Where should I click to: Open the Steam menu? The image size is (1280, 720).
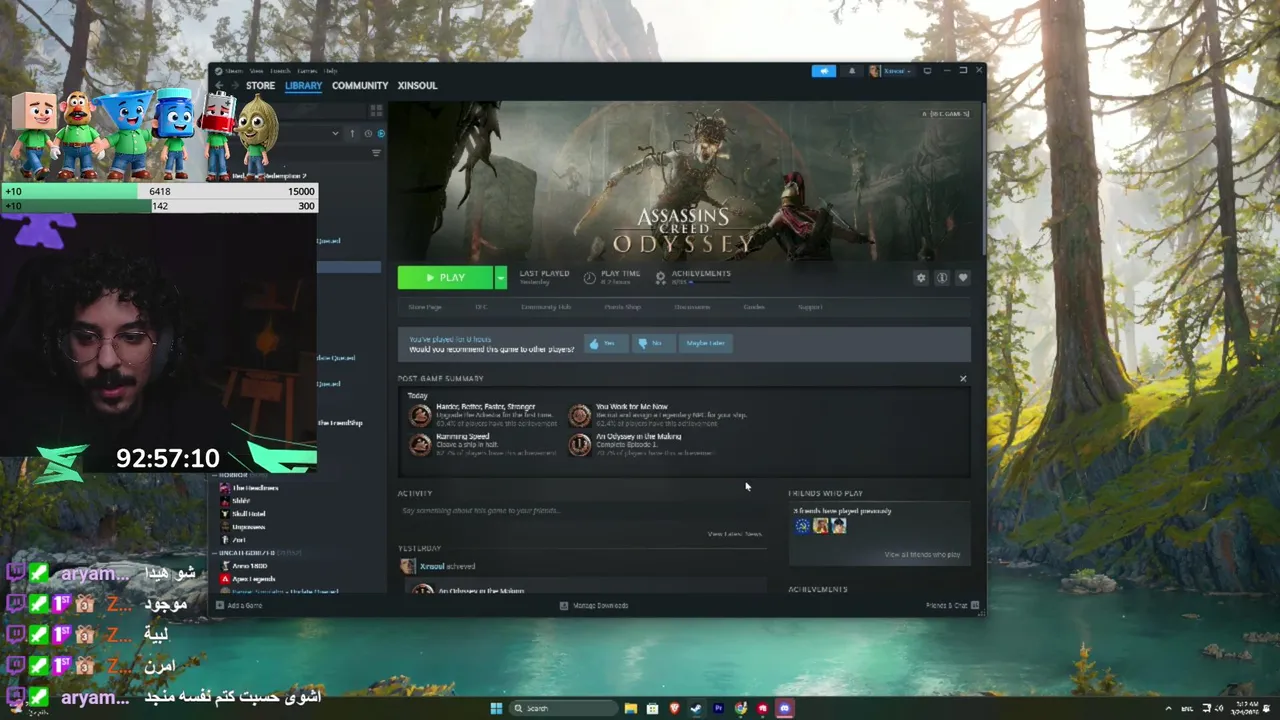[234, 71]
